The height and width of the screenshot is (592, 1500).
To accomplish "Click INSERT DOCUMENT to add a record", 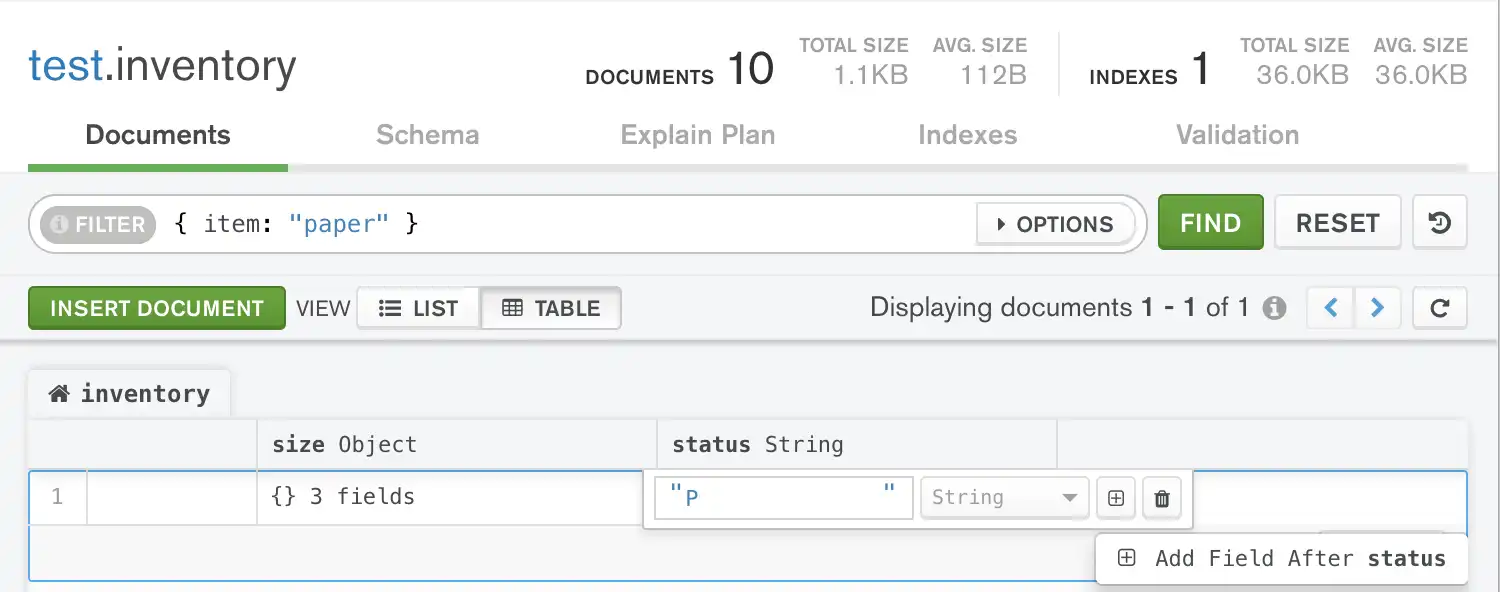I will [x=156, y=308].
